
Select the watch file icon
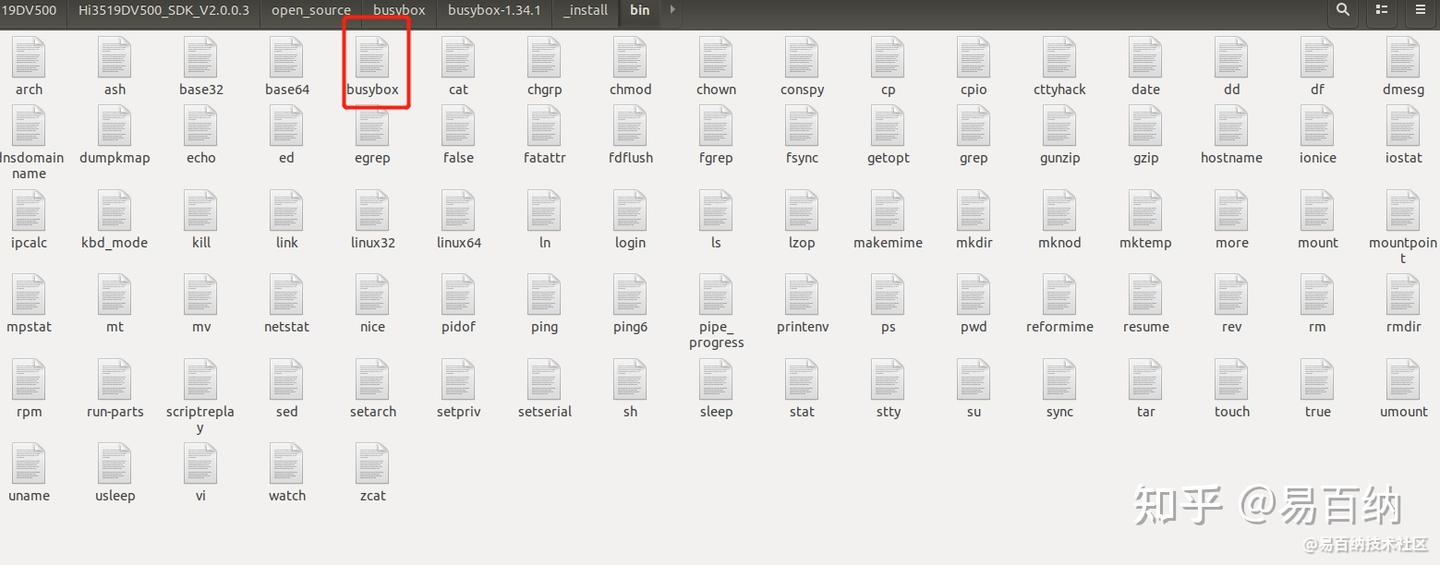[287, 464]
